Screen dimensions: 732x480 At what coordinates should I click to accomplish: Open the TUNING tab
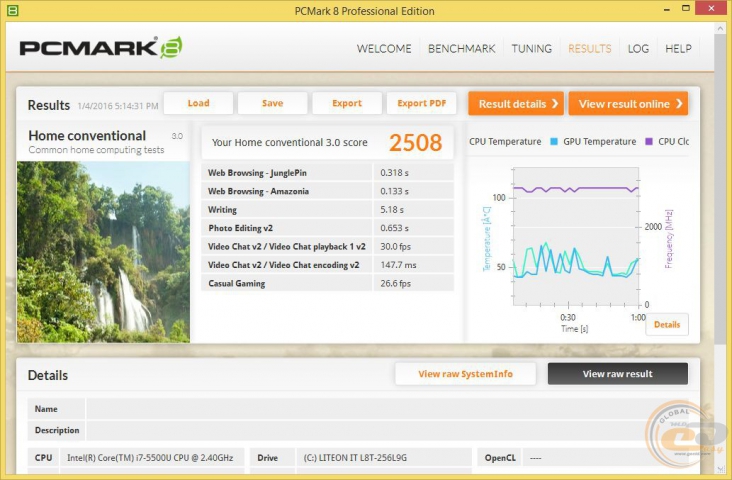click(531, 49)
